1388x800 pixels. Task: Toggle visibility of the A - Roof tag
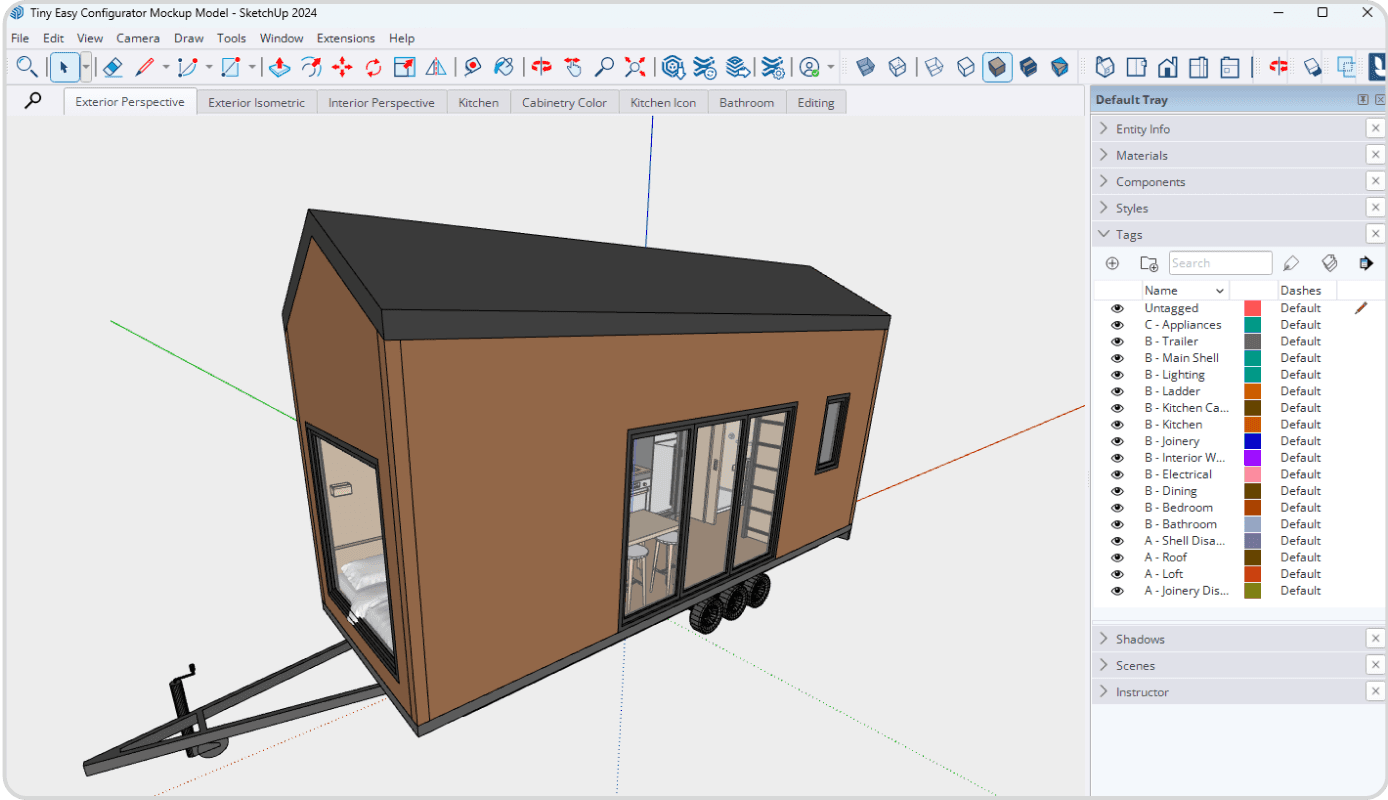coord(1117,557)
